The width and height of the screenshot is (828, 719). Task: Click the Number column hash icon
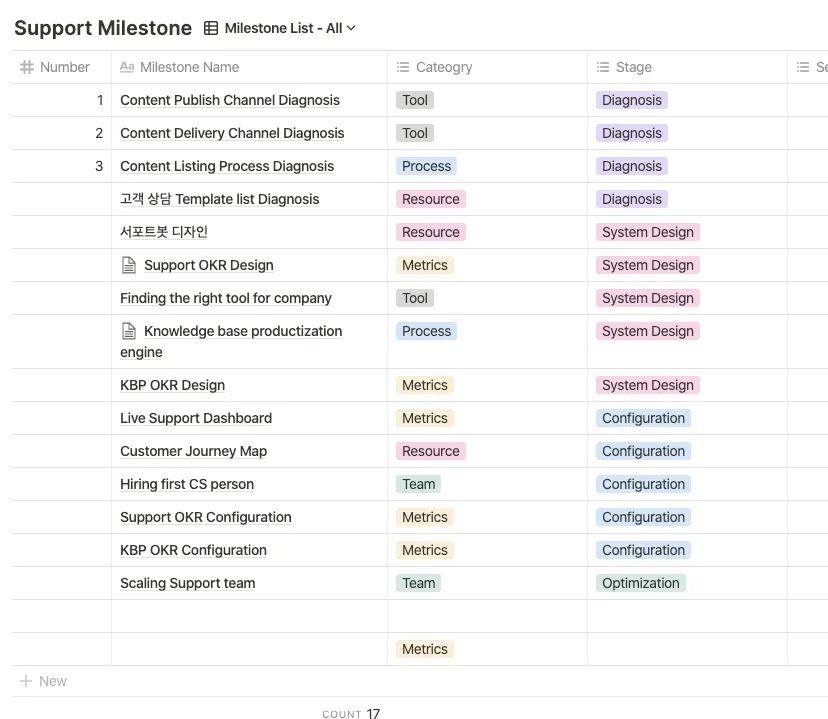coord(27,67)
